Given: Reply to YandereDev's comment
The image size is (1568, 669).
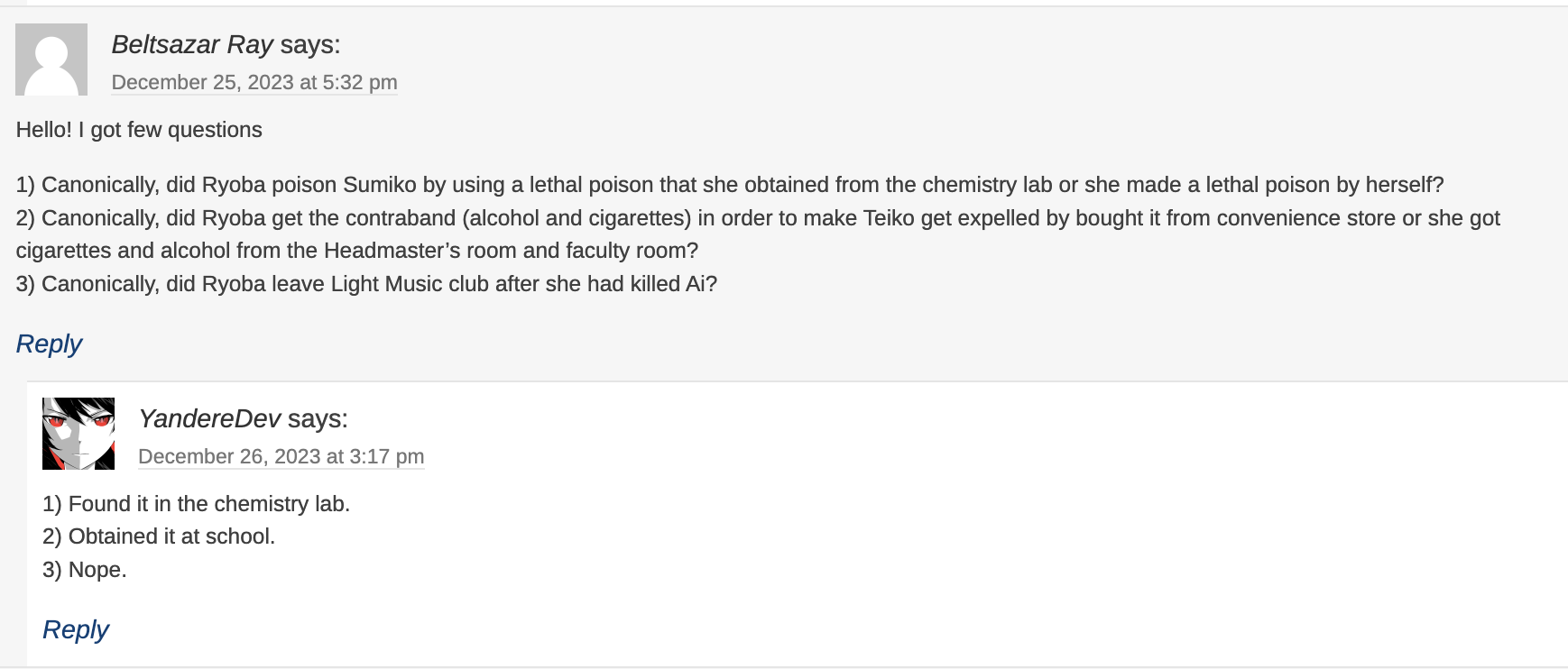Looking at the screenshot, I should 76,629.
